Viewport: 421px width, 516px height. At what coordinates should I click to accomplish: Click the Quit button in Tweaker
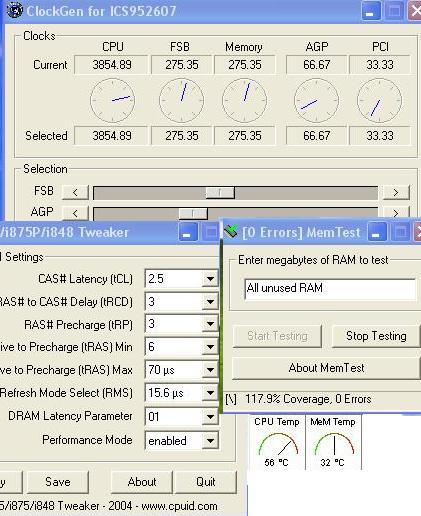click(206, 482)
